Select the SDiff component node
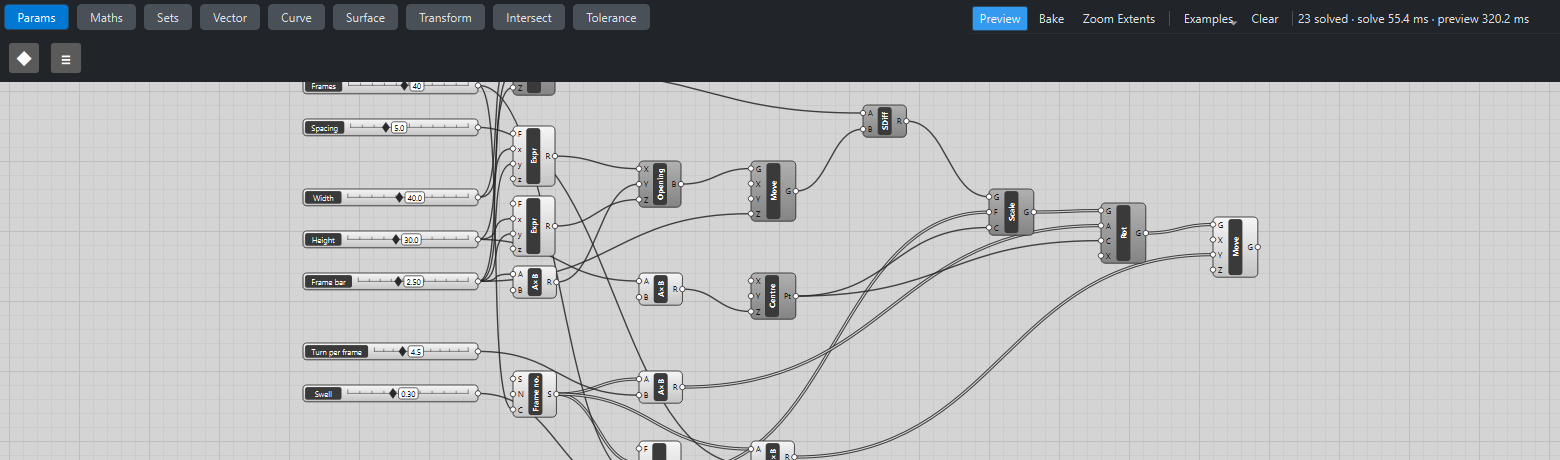1560x460 pixels. (884, 121)
